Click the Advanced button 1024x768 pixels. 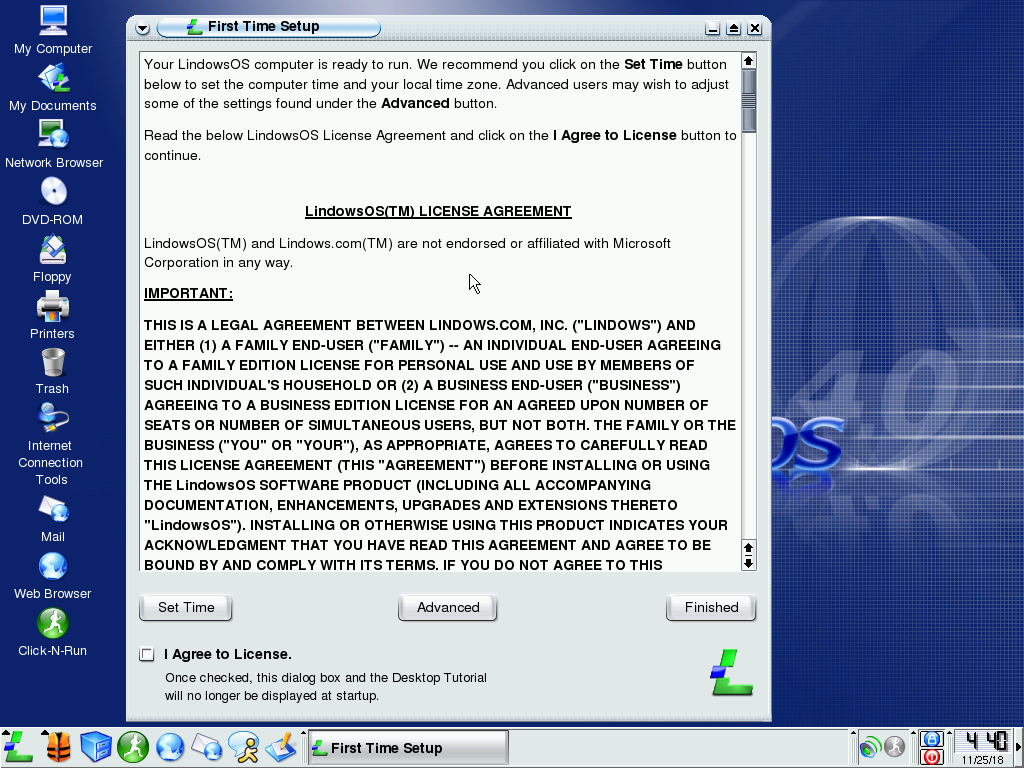448,607
